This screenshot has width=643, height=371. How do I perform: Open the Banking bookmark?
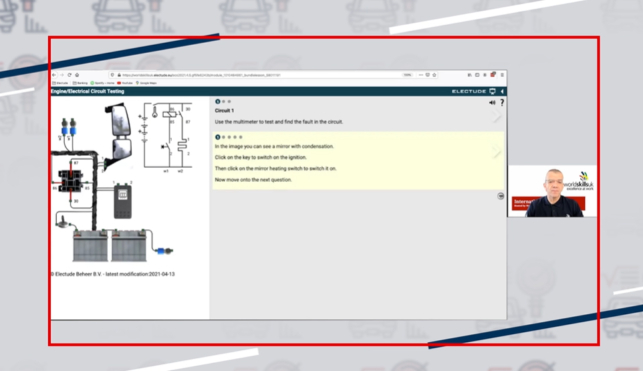click(80, 83)
